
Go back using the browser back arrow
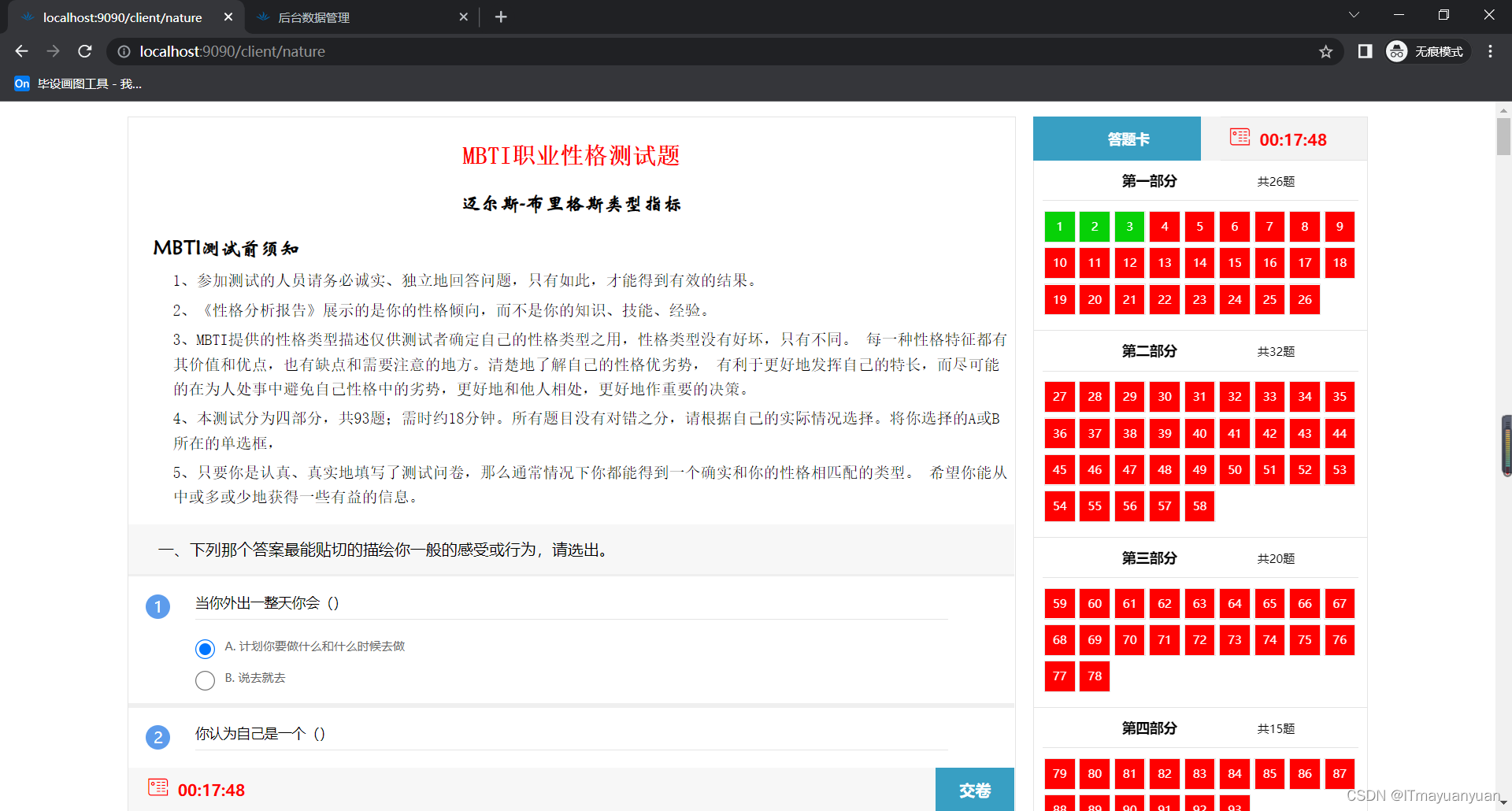click(x=21, y=51)
